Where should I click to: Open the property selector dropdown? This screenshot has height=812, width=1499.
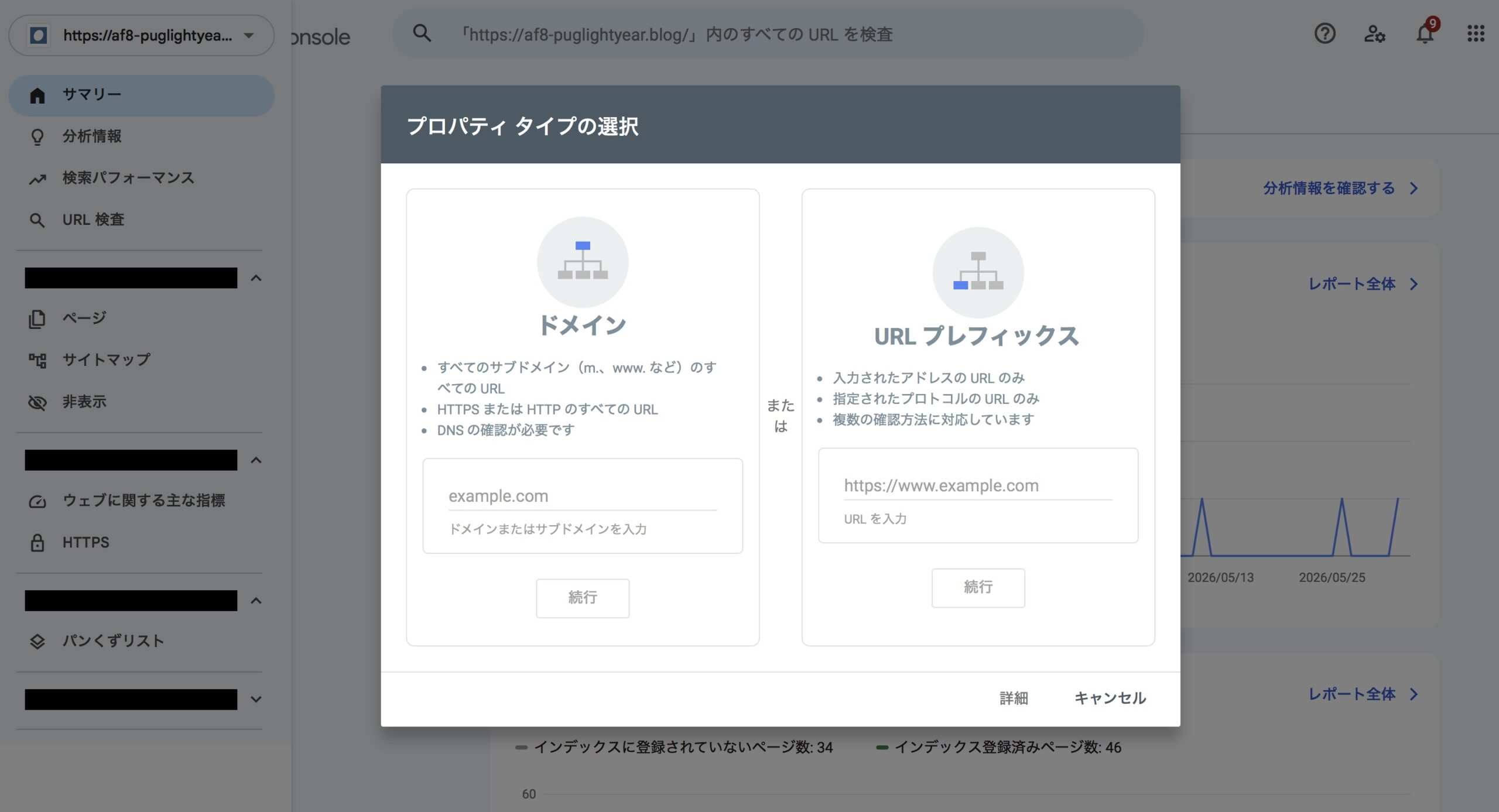(x=141, y=36)
